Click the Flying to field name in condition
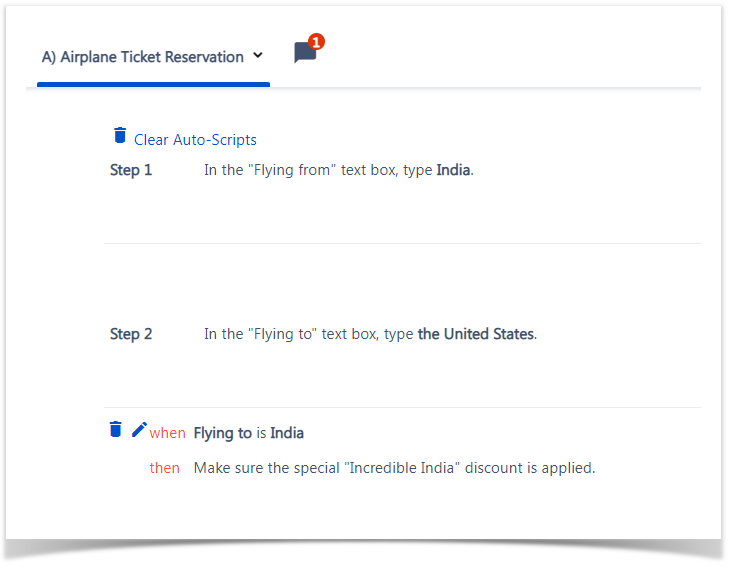735x568 pixels. [x=223, y=433]
